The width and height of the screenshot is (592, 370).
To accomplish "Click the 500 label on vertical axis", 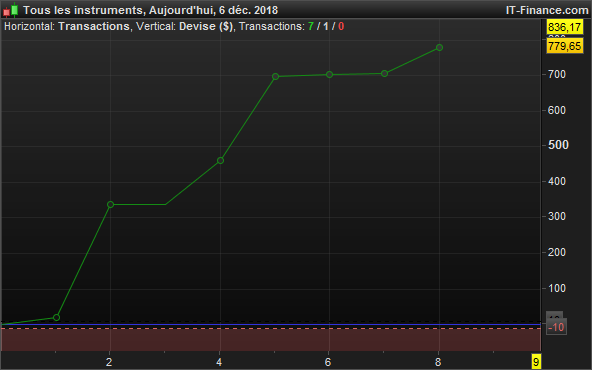I will pos(558,145).
